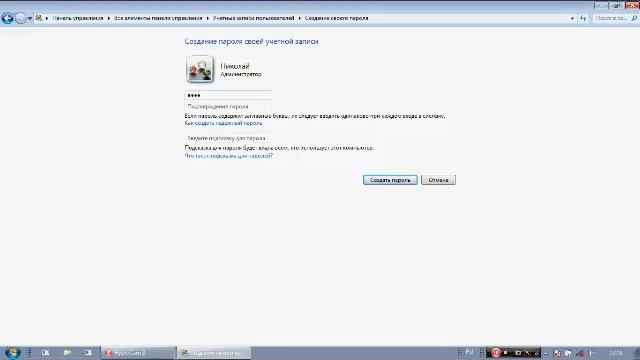
Task: Refresh the page with address bar refresh icon
Action: (x=583, y=18)
